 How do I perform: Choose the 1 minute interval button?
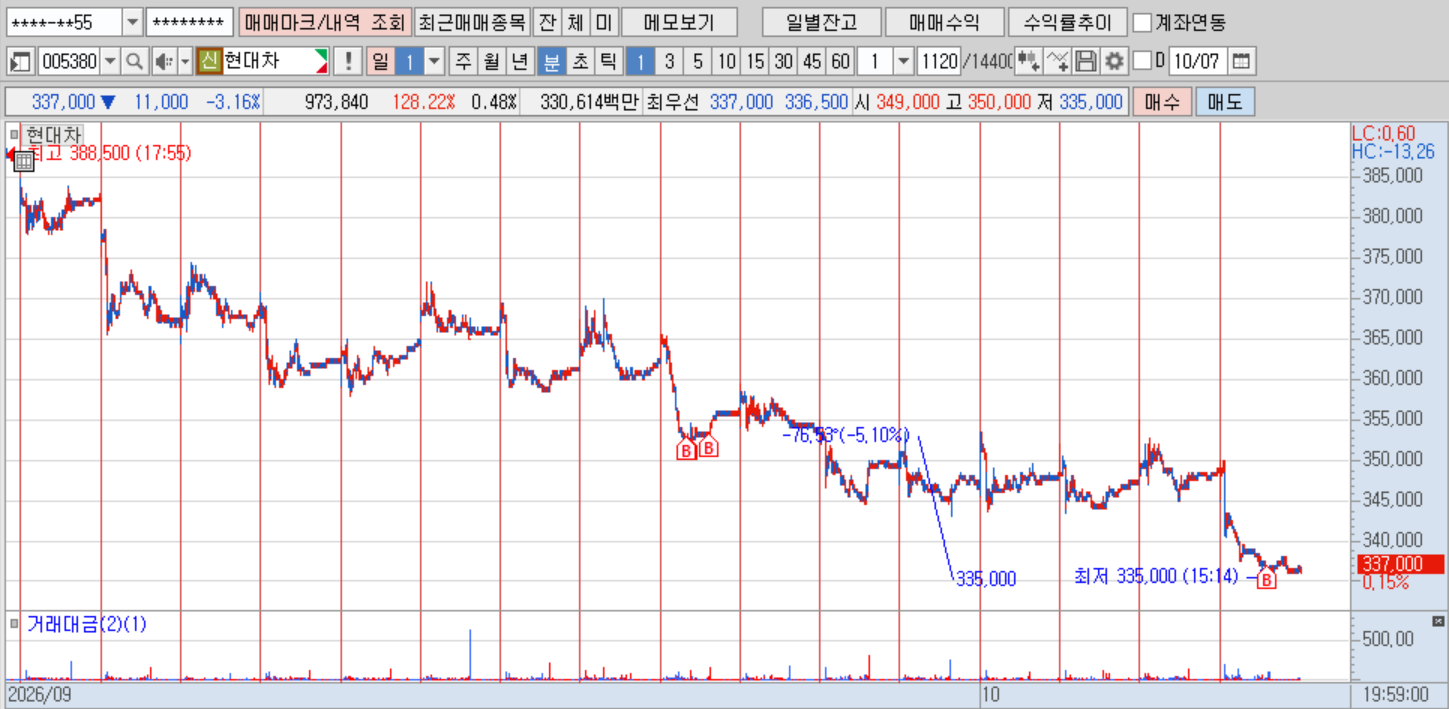click(641, 61)
